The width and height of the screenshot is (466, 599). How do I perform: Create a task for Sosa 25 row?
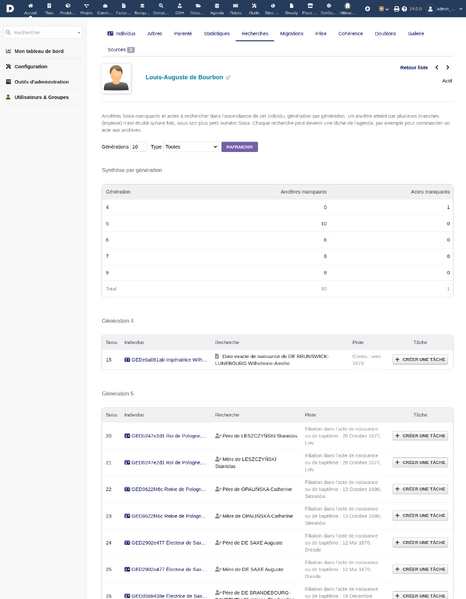pyautogui.click(x=420, y=569)
